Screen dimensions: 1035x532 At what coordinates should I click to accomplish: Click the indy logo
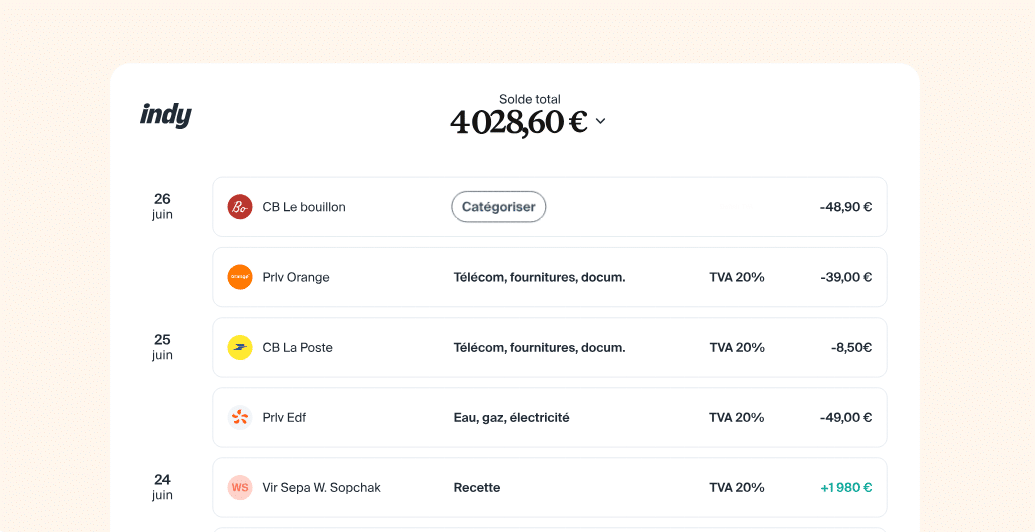coord(166,115)
